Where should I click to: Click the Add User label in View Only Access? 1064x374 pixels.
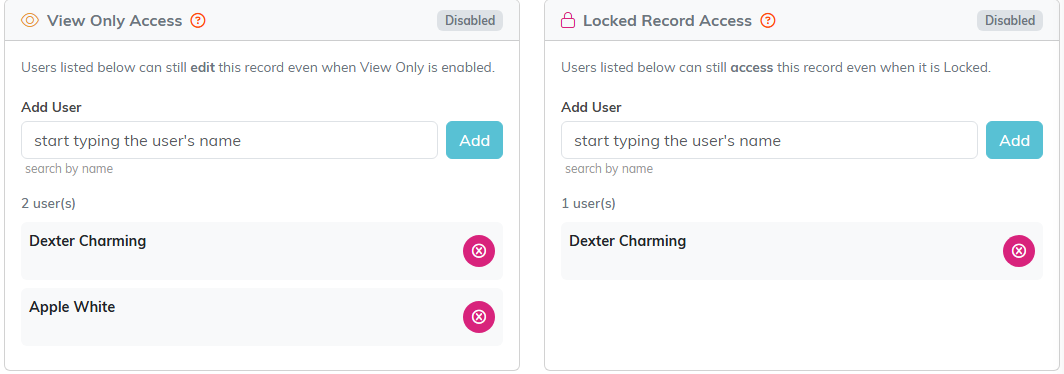pos(52,107)
